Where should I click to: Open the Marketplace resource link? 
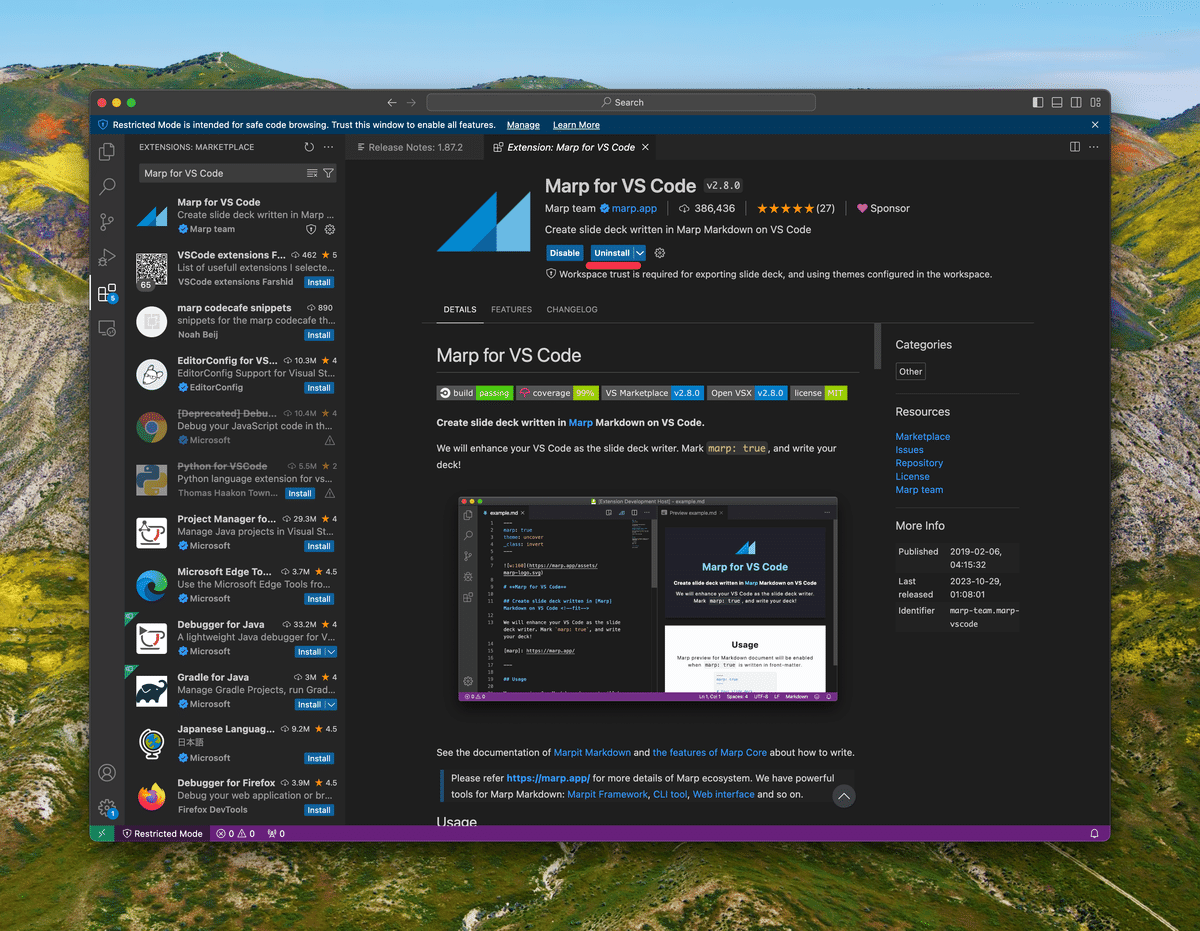pyautogui.click(x=923, y=437)
